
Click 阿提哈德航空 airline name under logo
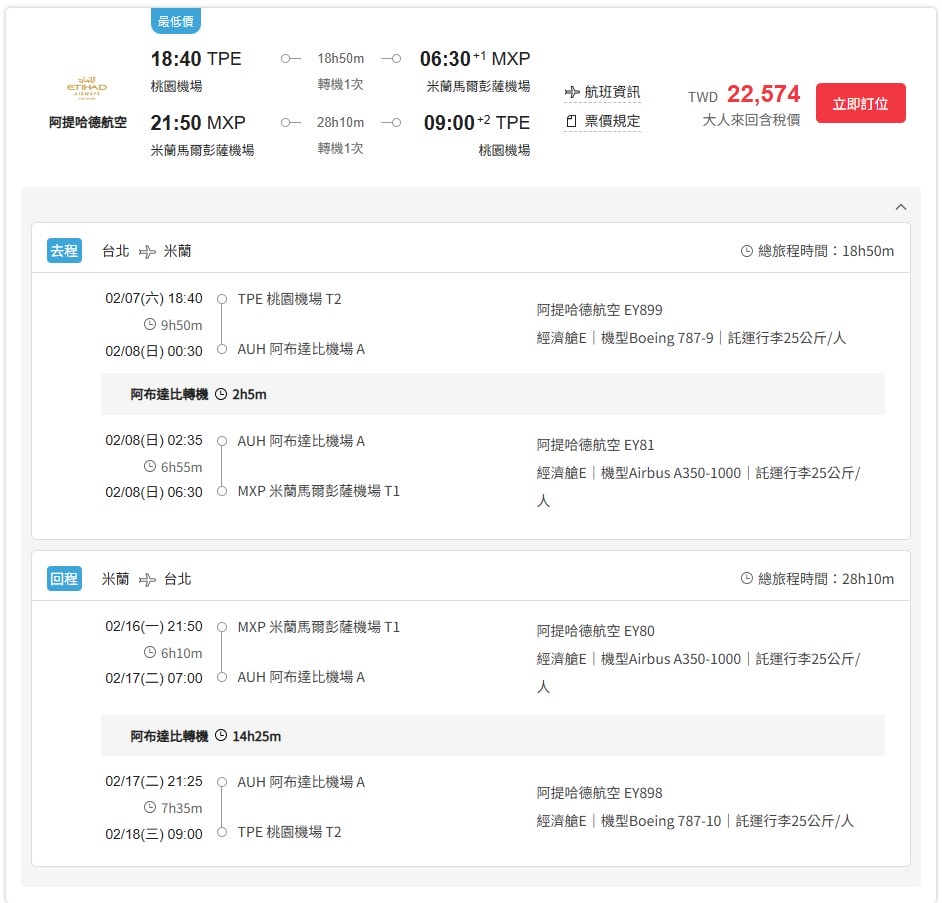[88, 123]
